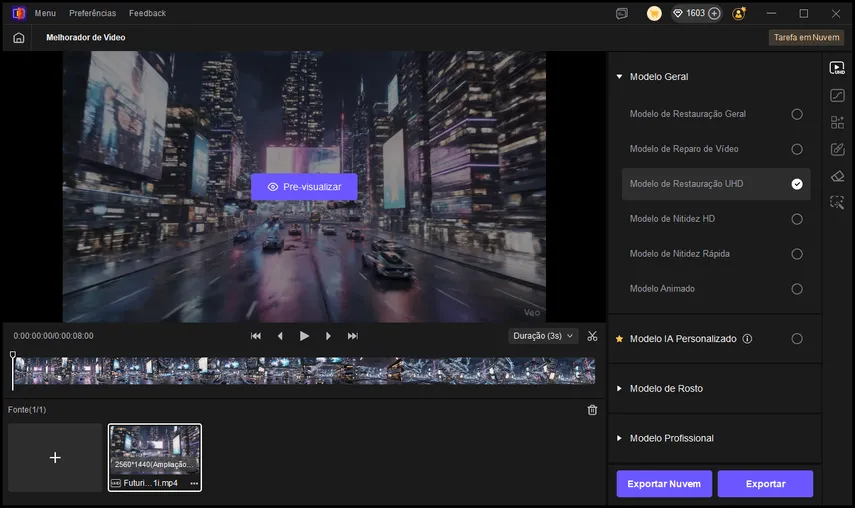Click the Exportar Nuvem button
Image resolution: width=855 pixels, height=508 pixels.
pyautogui.click(x=664, y=484)
